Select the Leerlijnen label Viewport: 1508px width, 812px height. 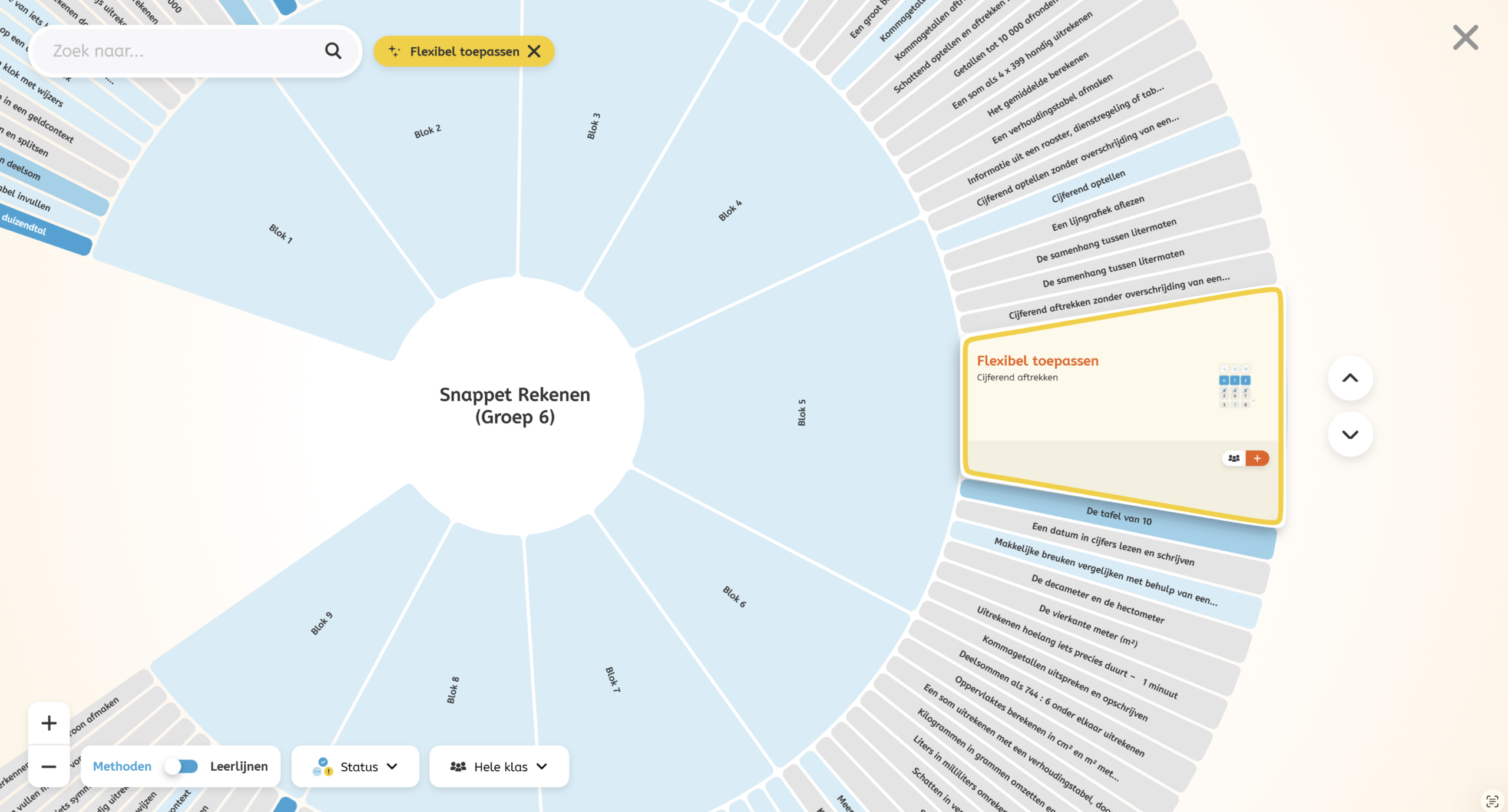[239, 766]
